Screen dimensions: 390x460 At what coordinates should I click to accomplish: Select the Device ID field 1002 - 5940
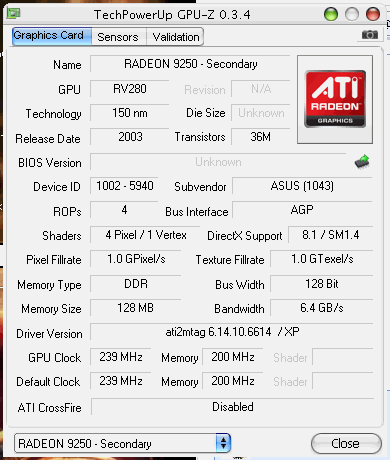click(x=124, y=186)
